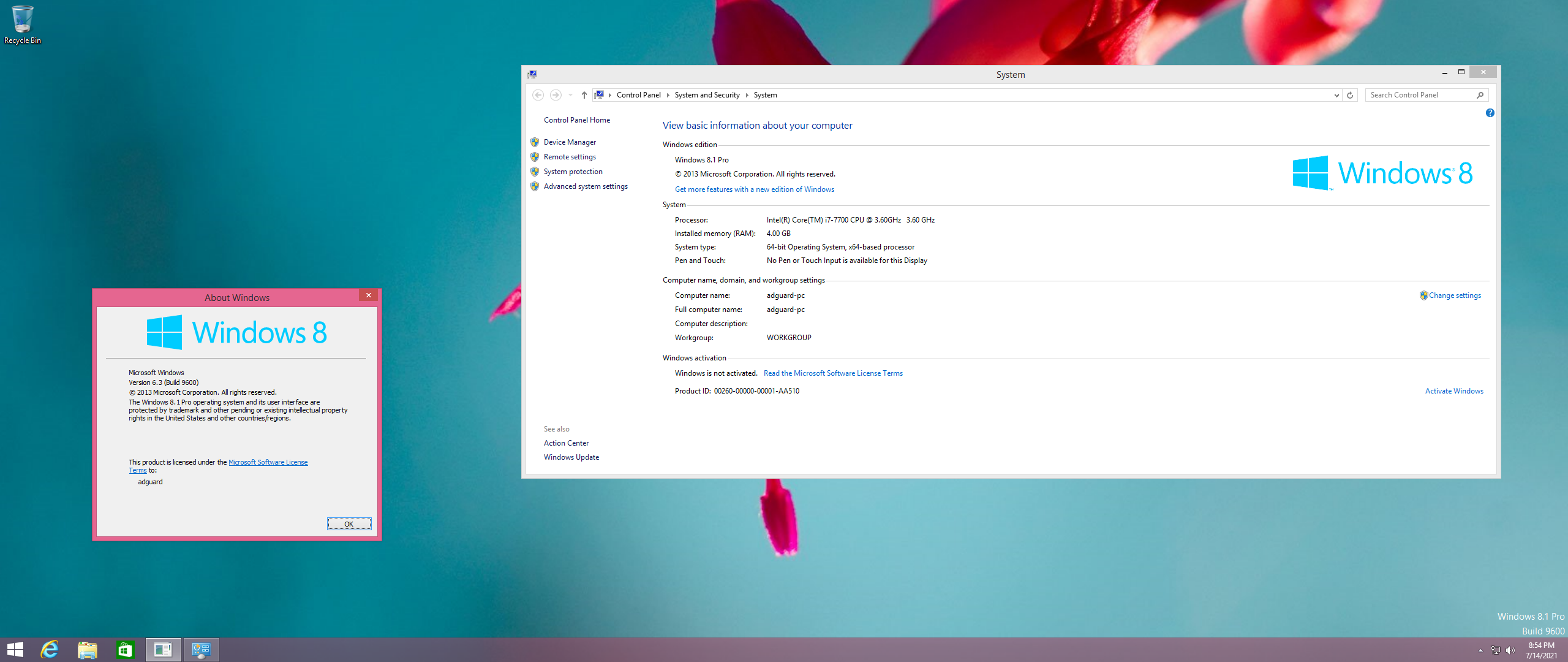
Task: Click Activate Windows link
Action: 1454,391
